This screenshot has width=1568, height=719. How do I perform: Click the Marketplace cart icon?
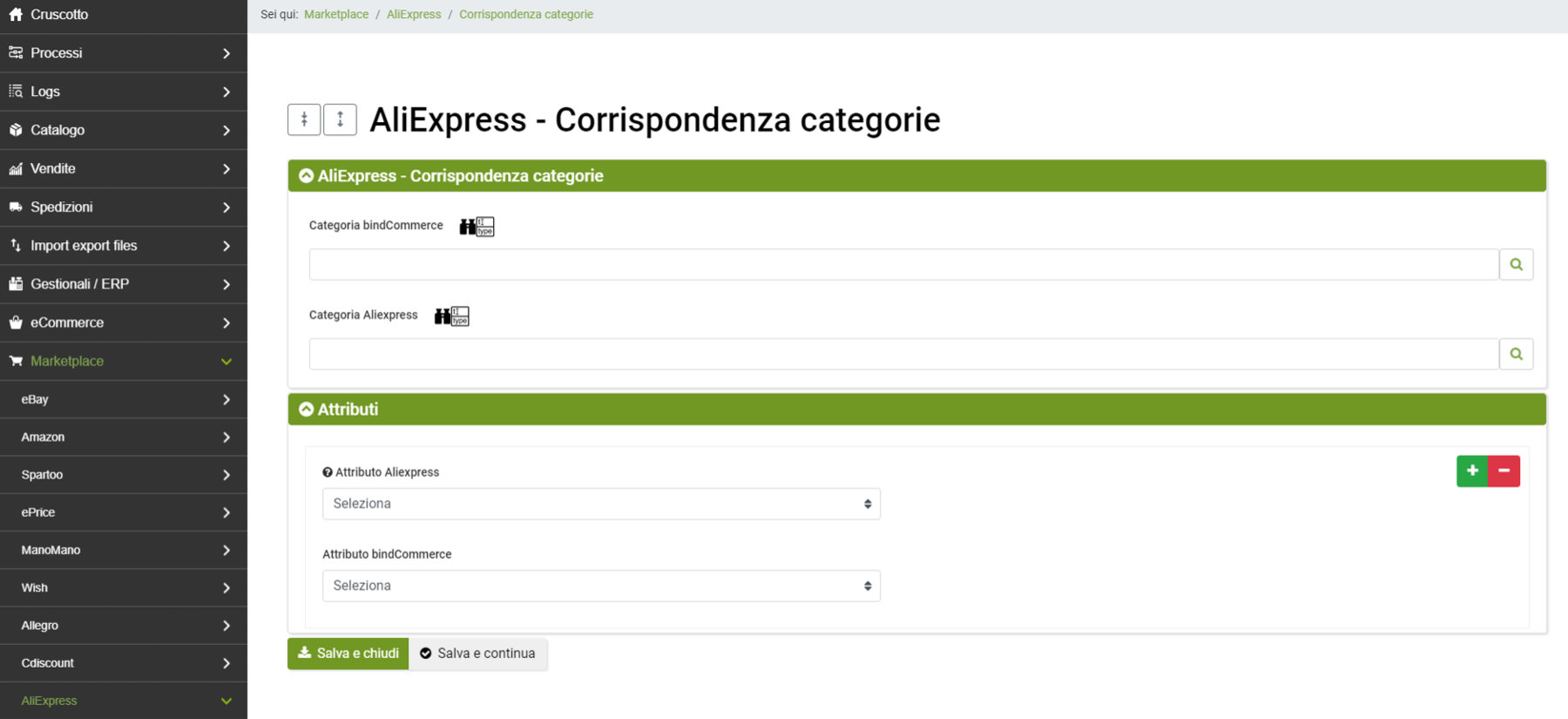coord(16,361)
